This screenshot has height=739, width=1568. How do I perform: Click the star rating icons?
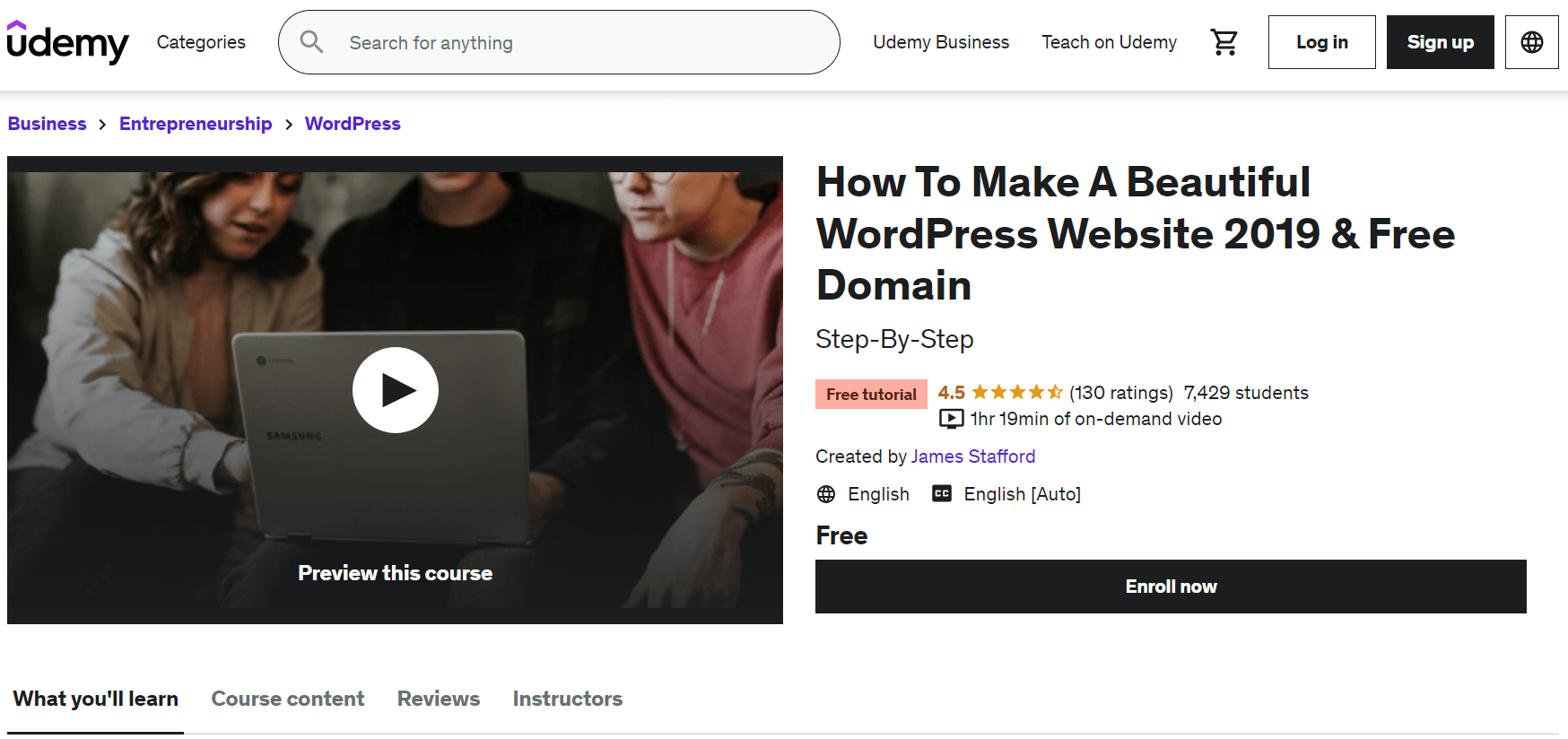coord(1017,392)
